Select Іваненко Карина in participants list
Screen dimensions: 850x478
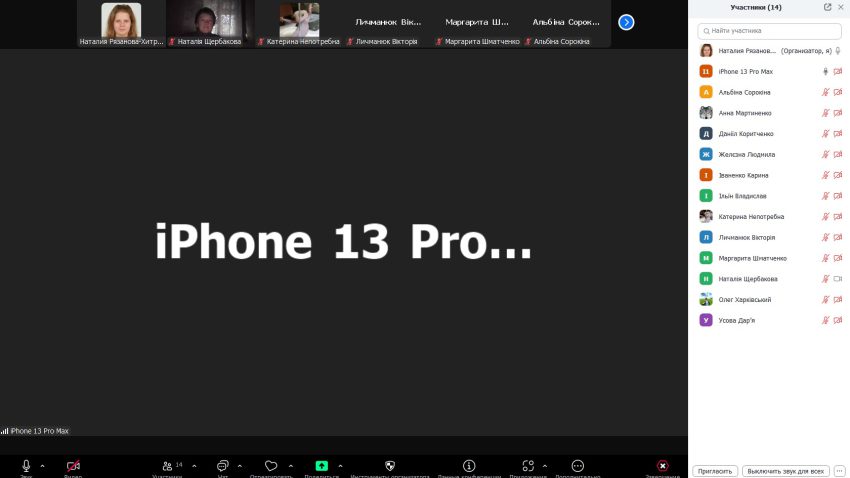[769, 175]
